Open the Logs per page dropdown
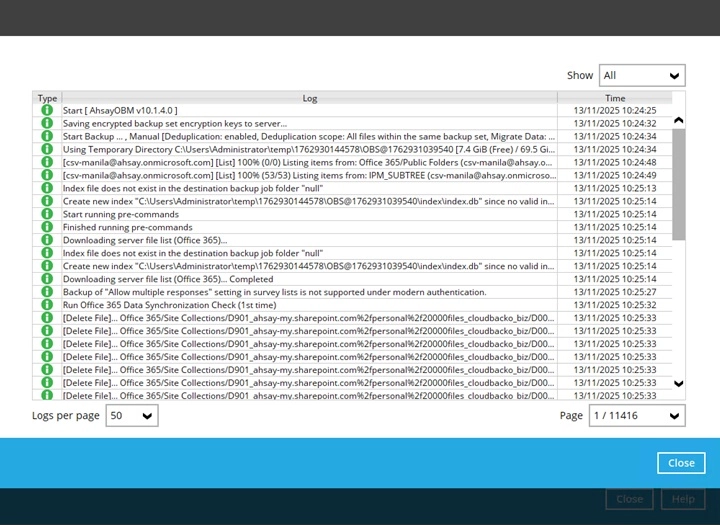The height and width of the screenshot is (525, 720). point(132,416)
